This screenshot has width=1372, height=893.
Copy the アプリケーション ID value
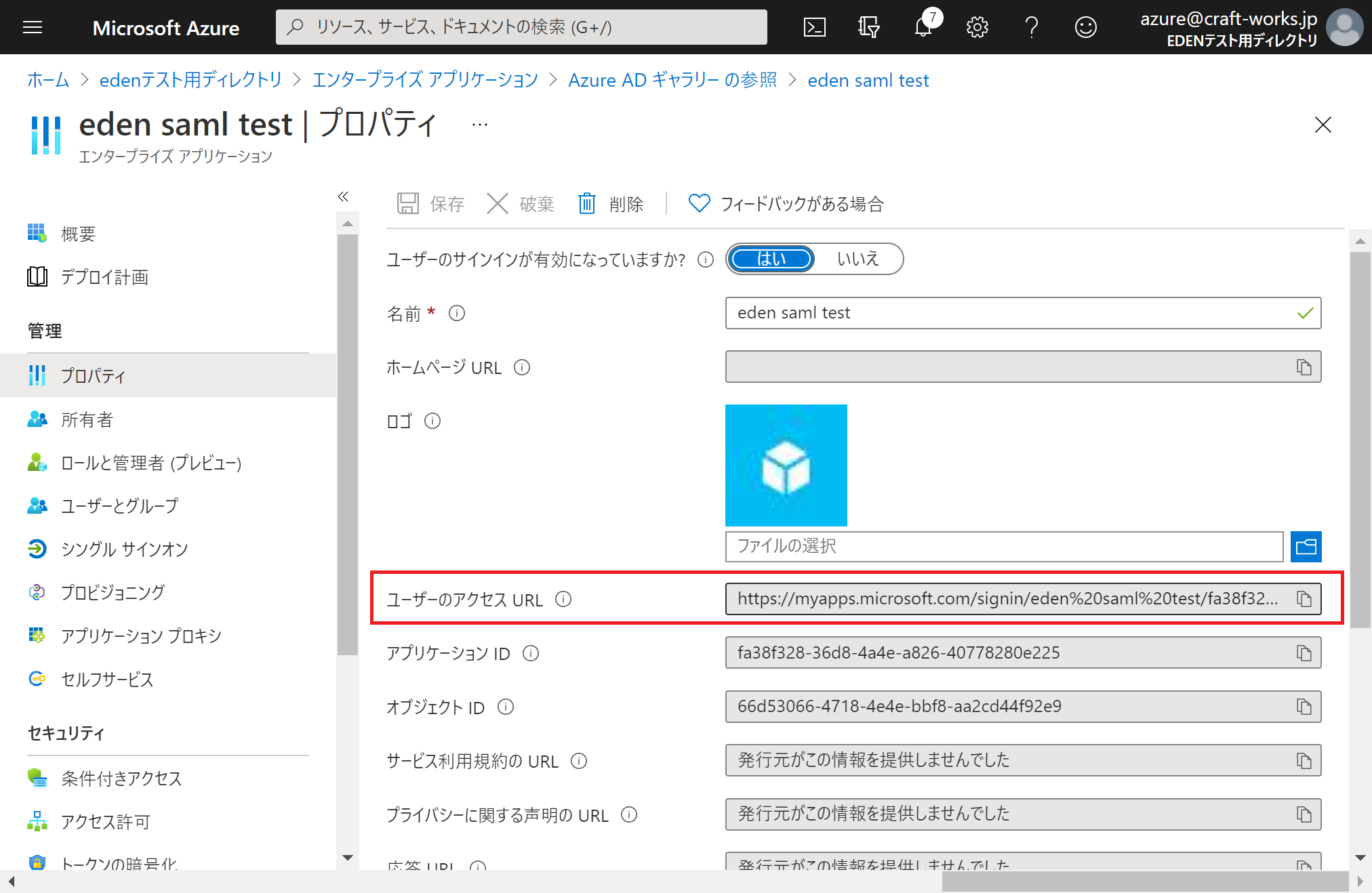pyautogui.click(x=1304, y=652)
